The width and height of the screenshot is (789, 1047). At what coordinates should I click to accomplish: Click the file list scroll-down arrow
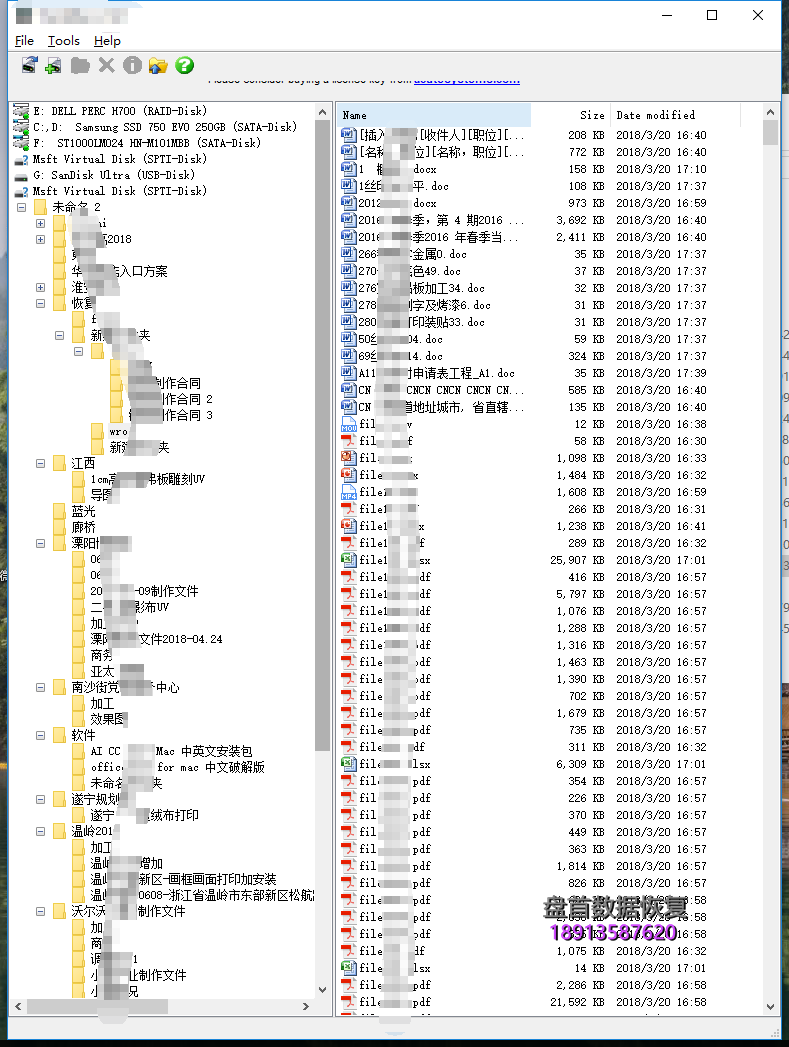click(771, 1006)
